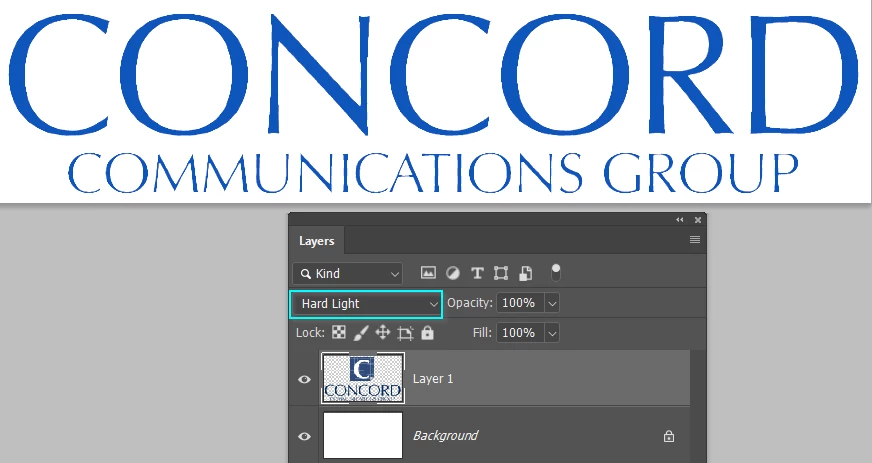Hide the Background layer eye icon

pos(304,436)
